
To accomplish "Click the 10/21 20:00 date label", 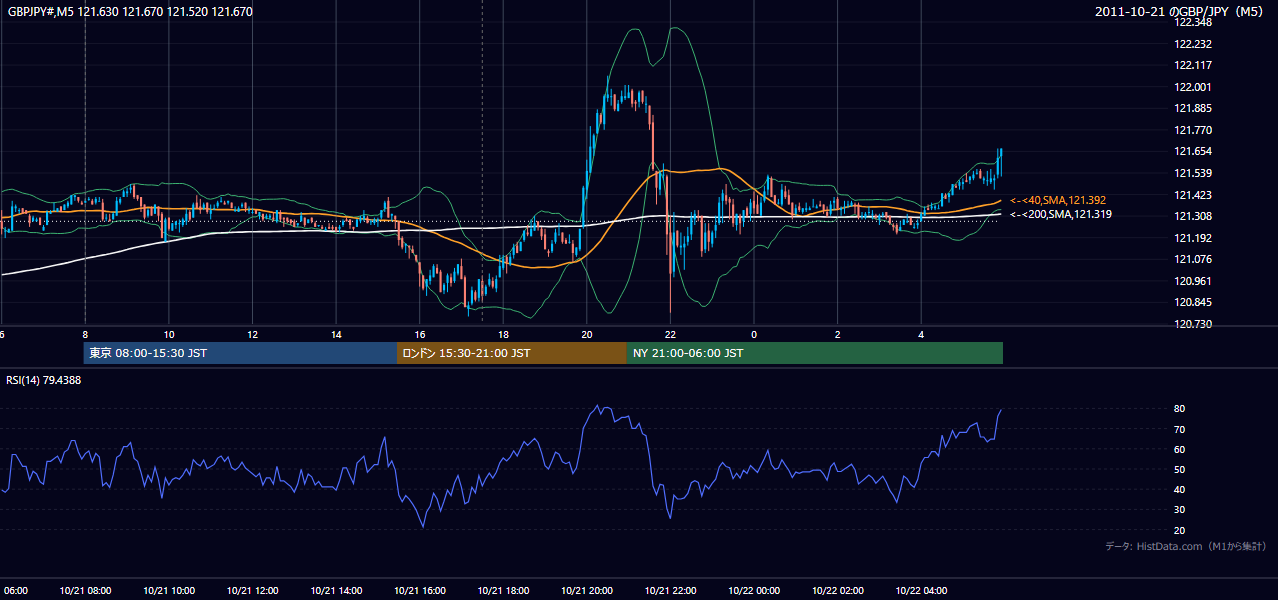I will (587, 590).
